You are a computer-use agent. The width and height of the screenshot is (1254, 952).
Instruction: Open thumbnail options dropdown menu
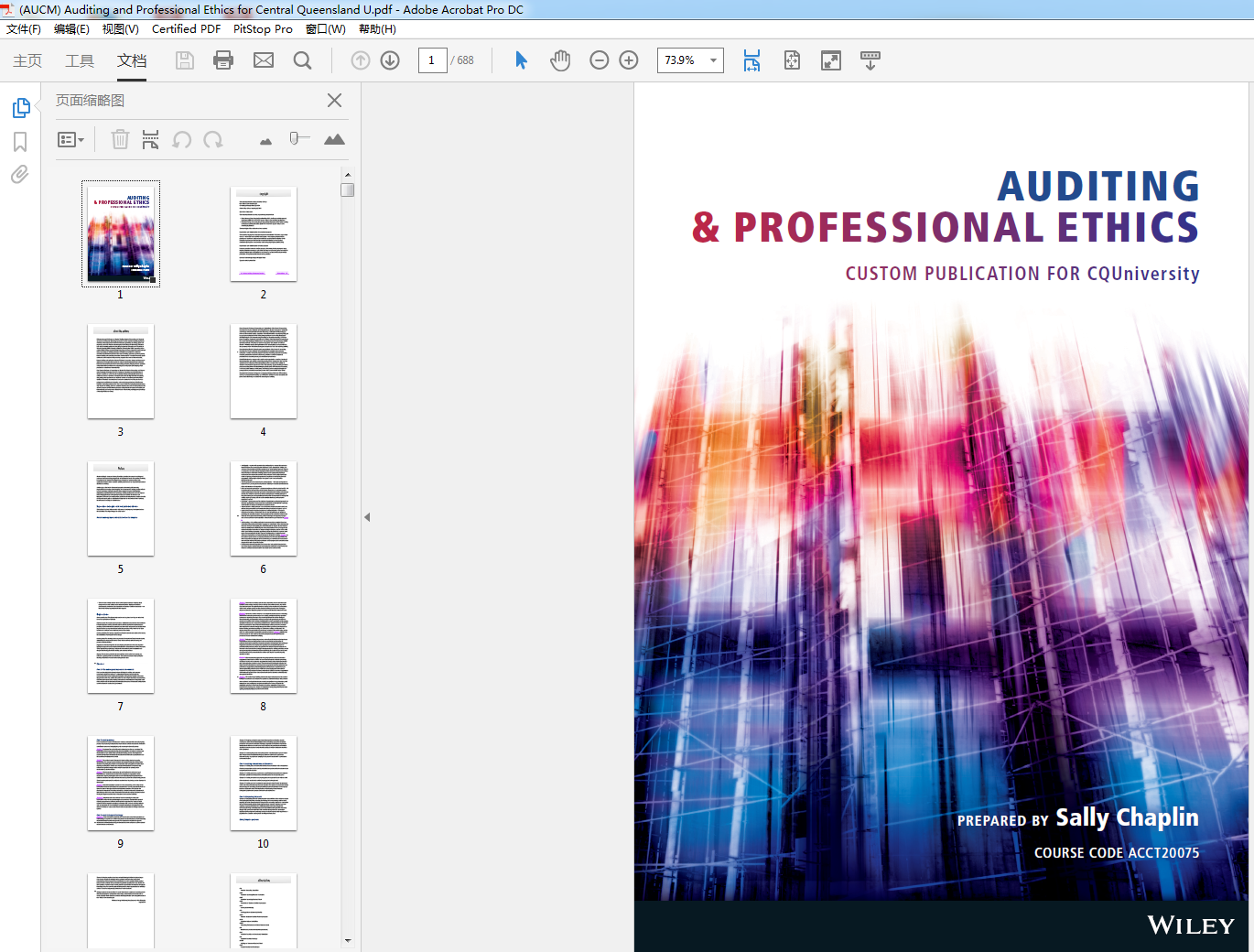click(70, 140)
